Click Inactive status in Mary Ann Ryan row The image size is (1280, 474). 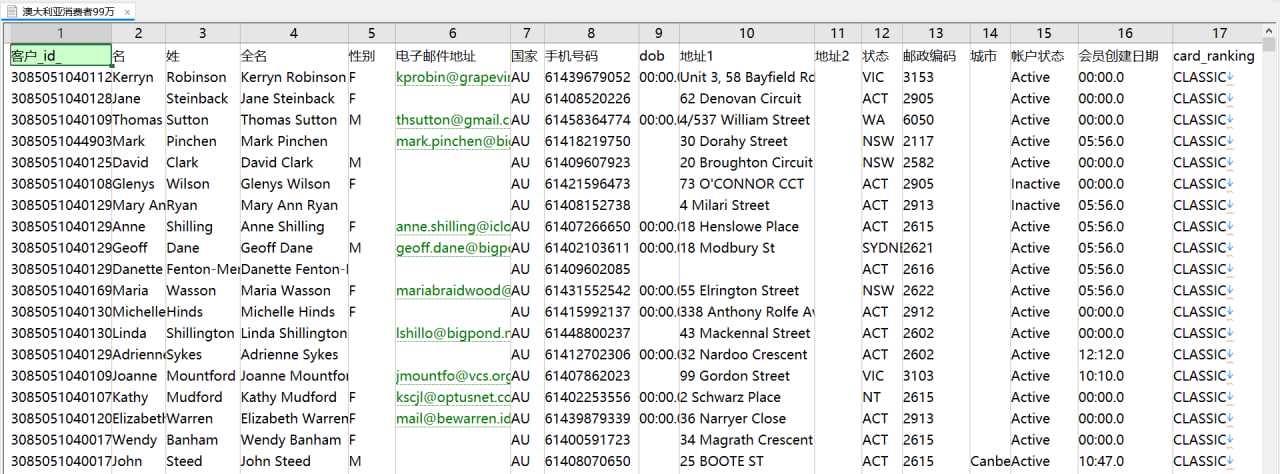click(x=1044, y=205)
